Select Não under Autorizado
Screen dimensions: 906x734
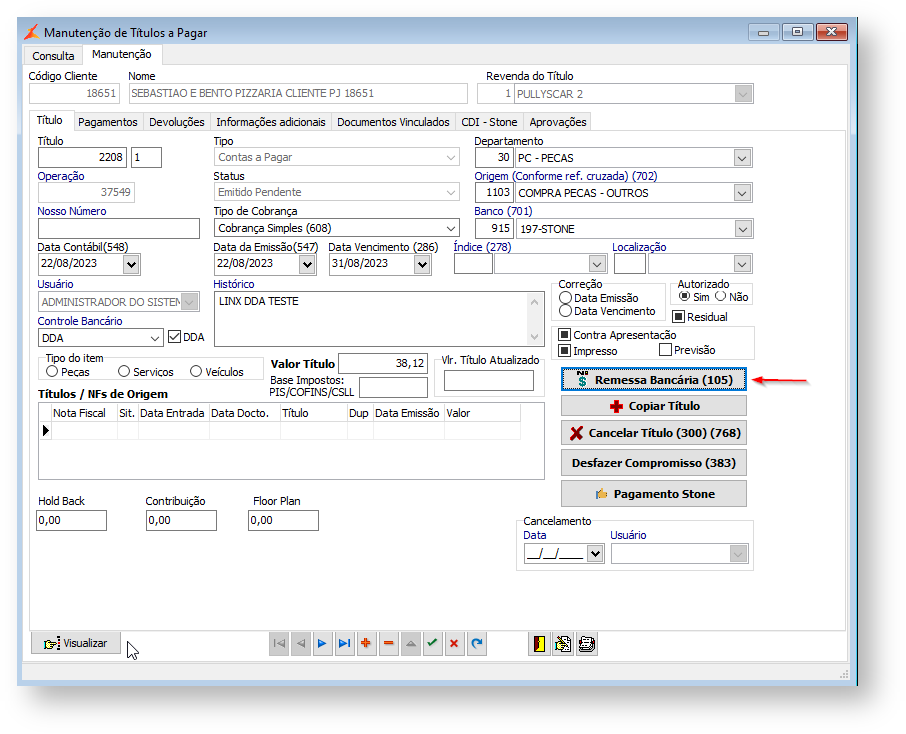click(x=720, y=297)
